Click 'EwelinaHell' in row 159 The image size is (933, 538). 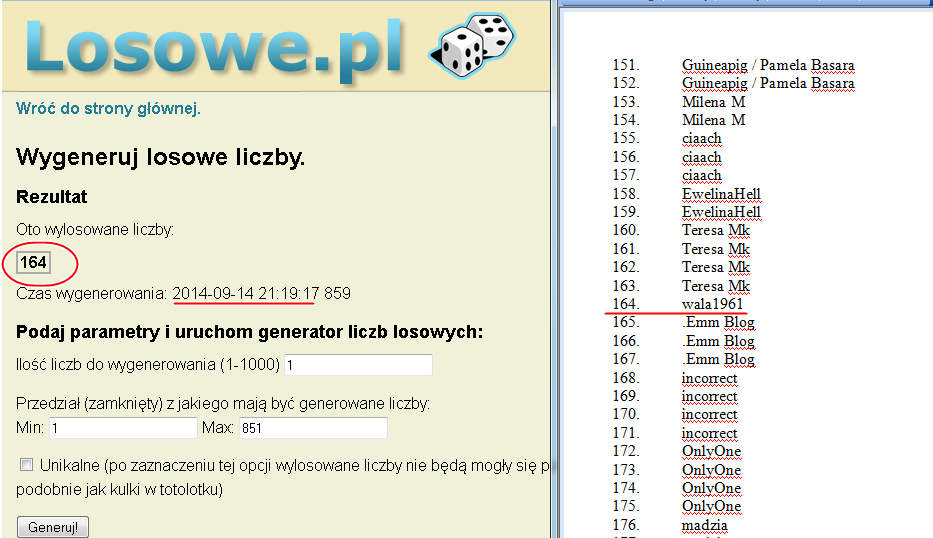[x=721, y=212]
